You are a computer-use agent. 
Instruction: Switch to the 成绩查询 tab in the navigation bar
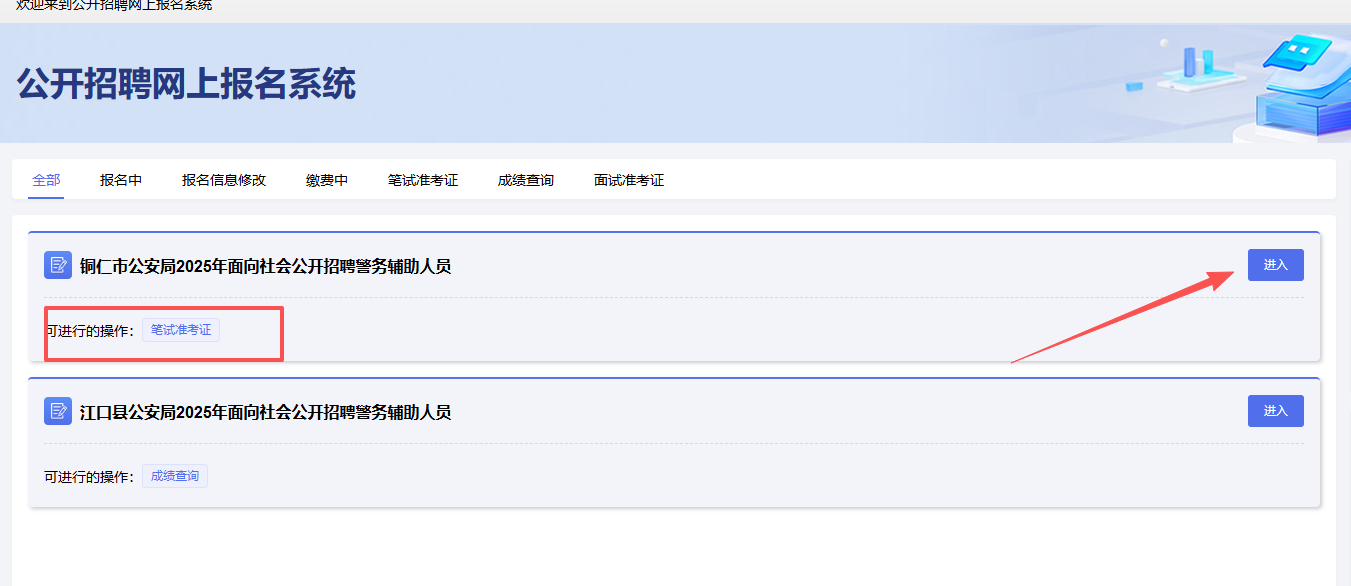click(x=526, y=180)
